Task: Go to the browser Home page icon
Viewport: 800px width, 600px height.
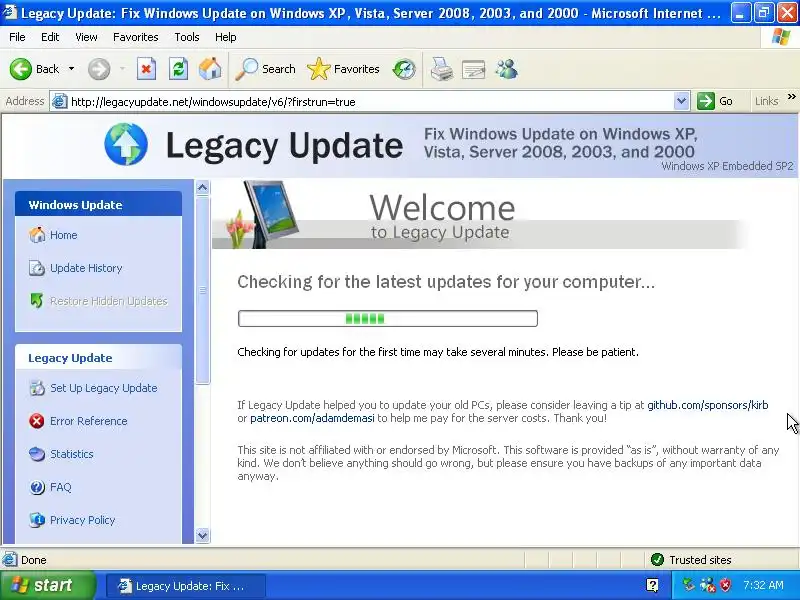Action: pyautogui.click(x=210, y=69)
